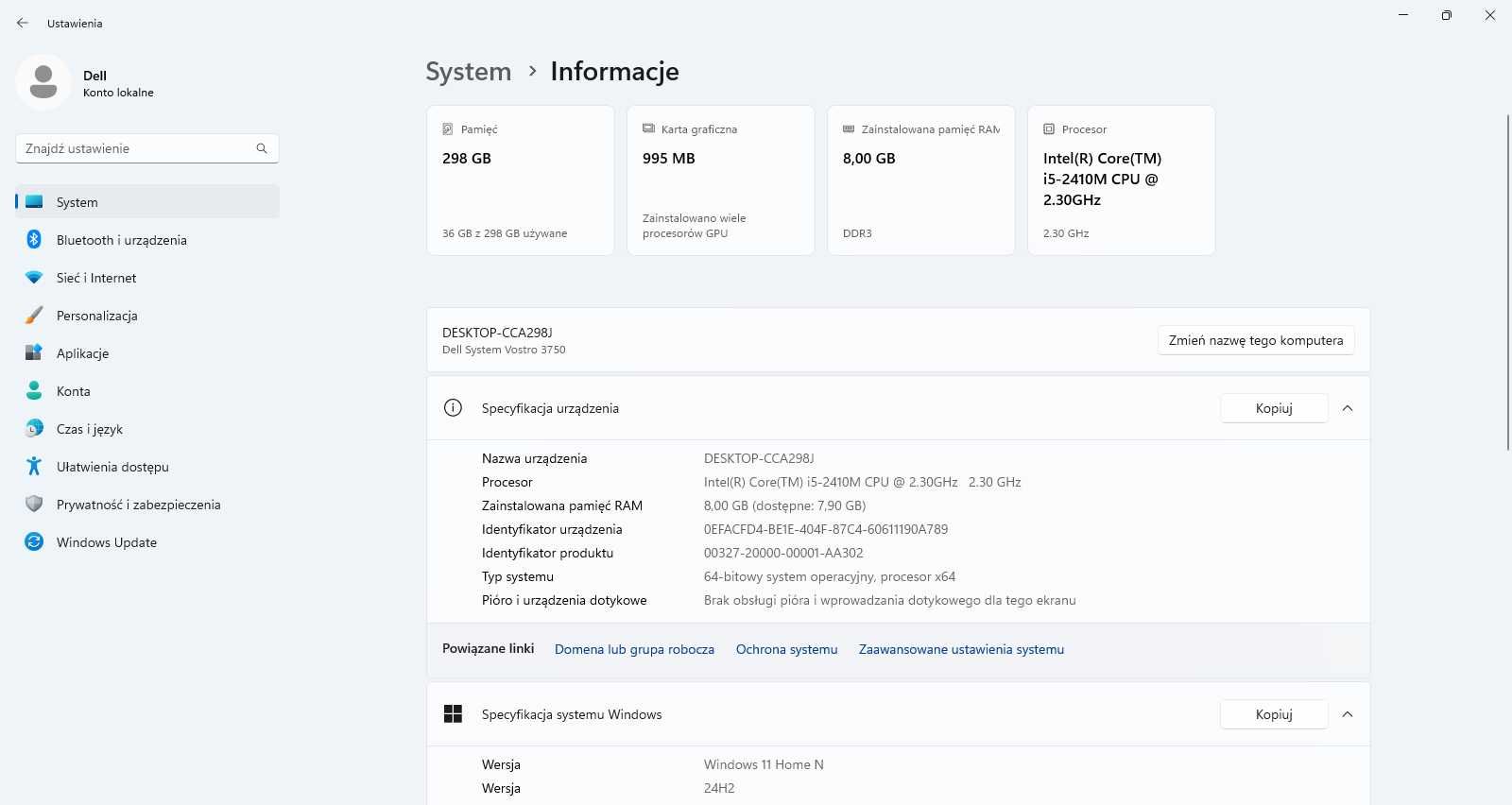Image resolution: width=1512 pixels, height=805 pixels.
Task: Open the Procesor Intel Core i5 card
Action: click(1122, 180)
